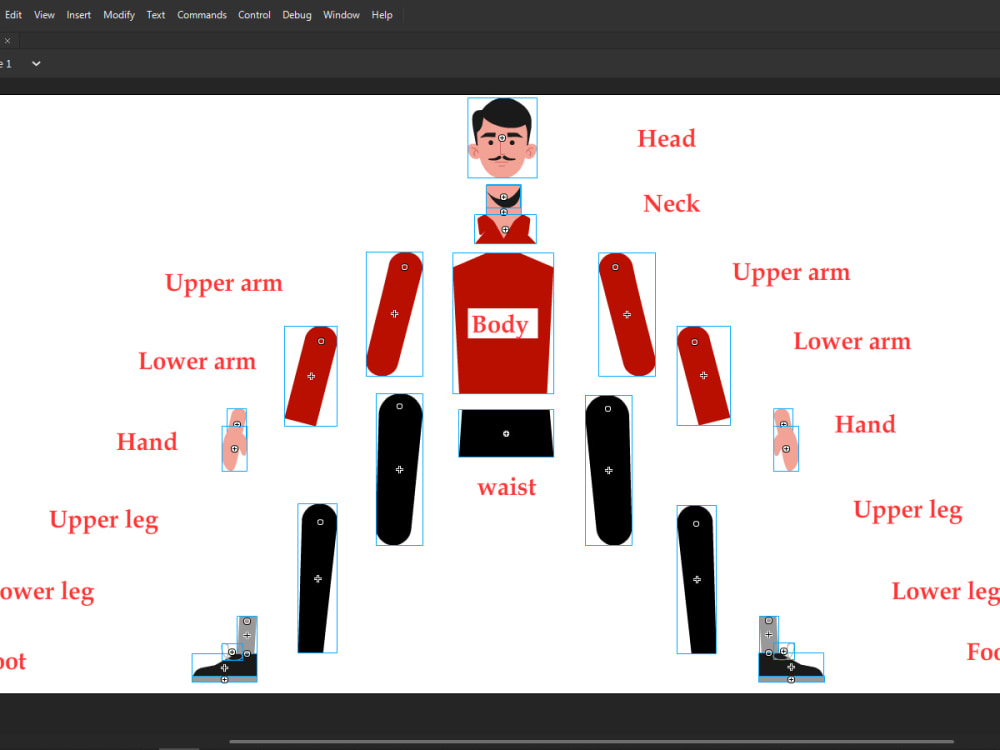Open the Modify menu
The image size is (1000, 750).
pyautogui.click(x=119, y=14)
